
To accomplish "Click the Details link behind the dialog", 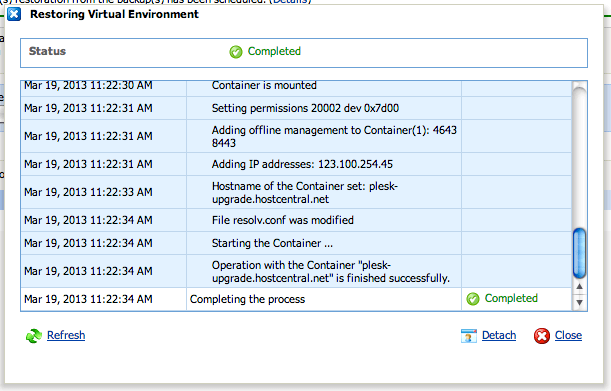I will [x=290, y=2].
